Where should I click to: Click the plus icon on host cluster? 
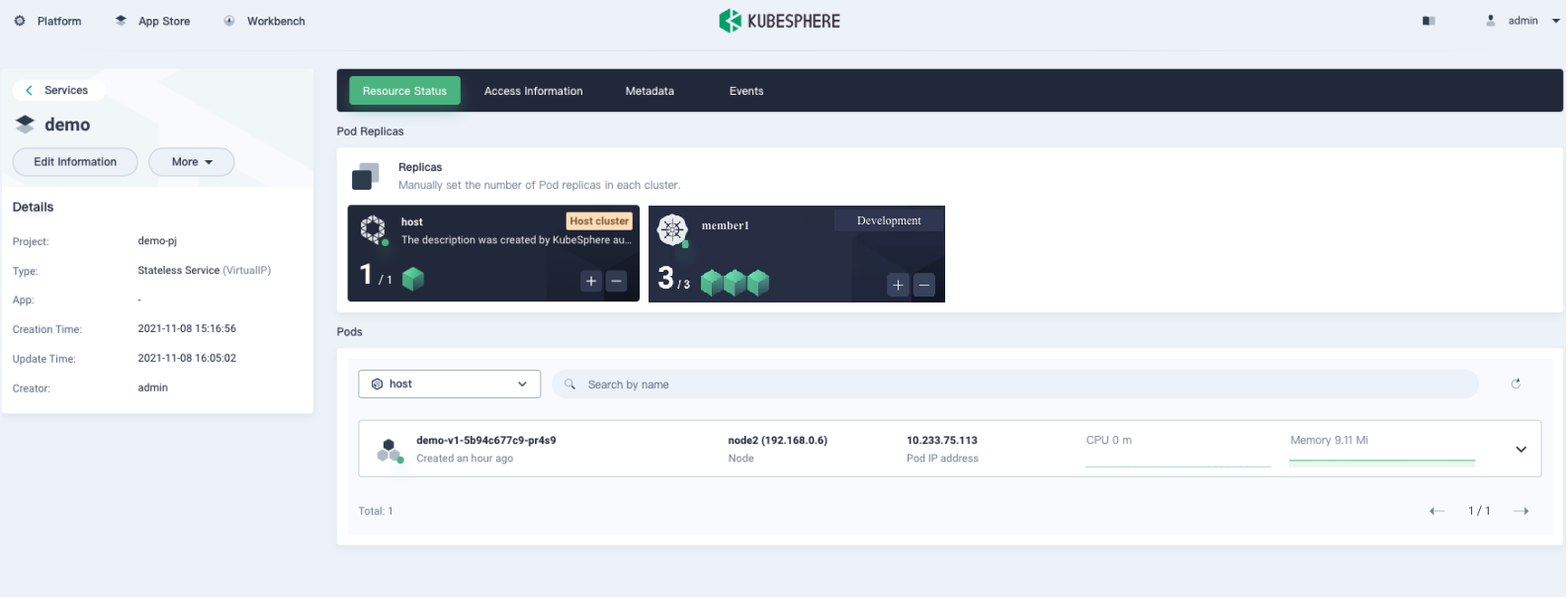pos(591,282)
